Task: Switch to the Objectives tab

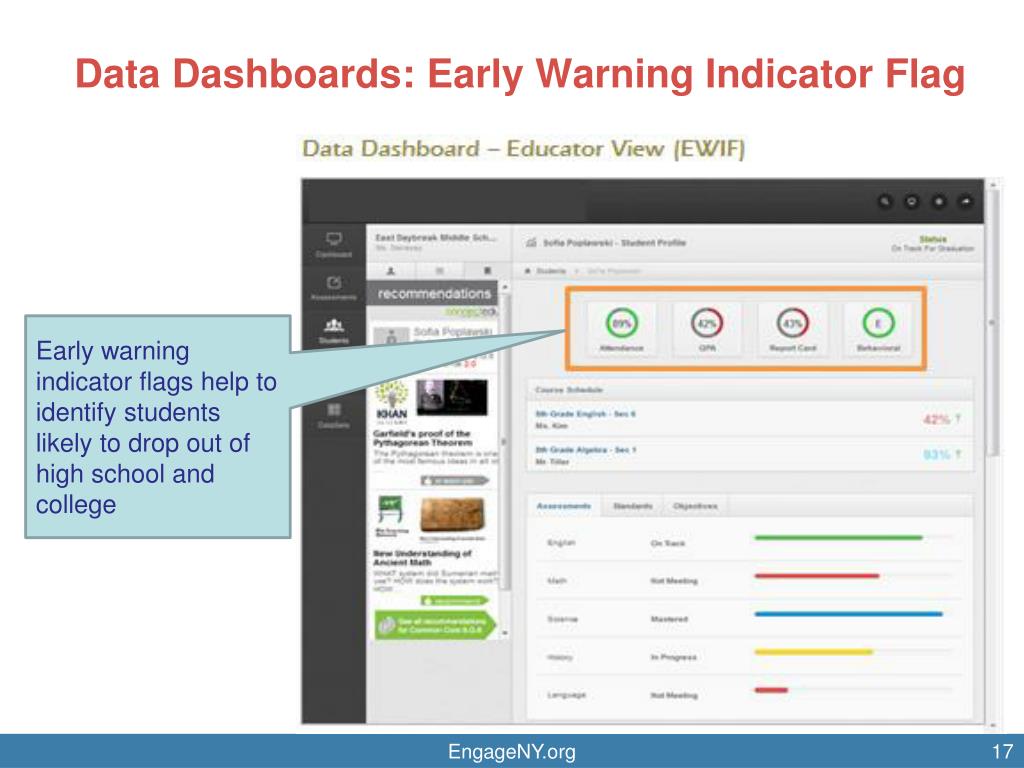Action: [695, 506]
